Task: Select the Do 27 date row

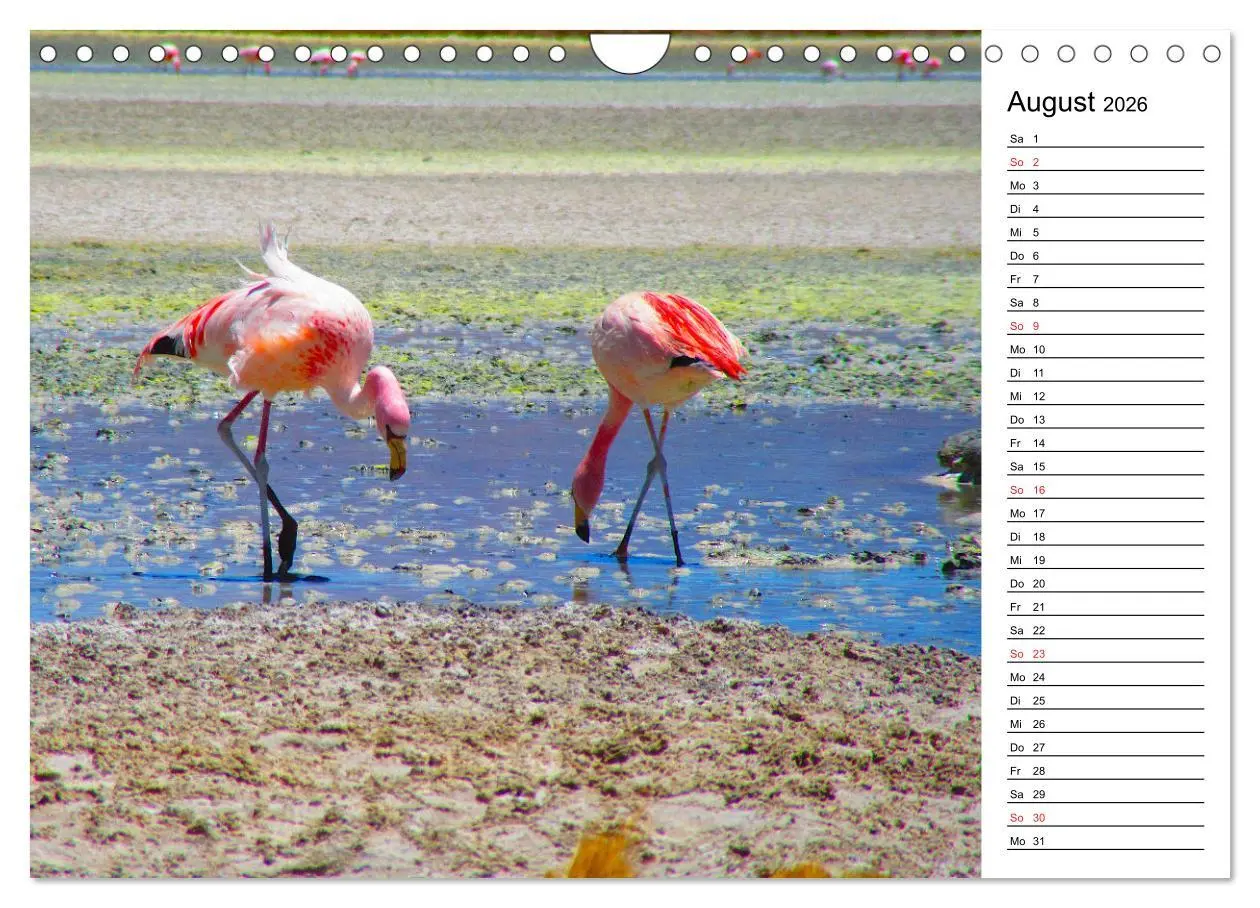Action: click(1105, 748)
